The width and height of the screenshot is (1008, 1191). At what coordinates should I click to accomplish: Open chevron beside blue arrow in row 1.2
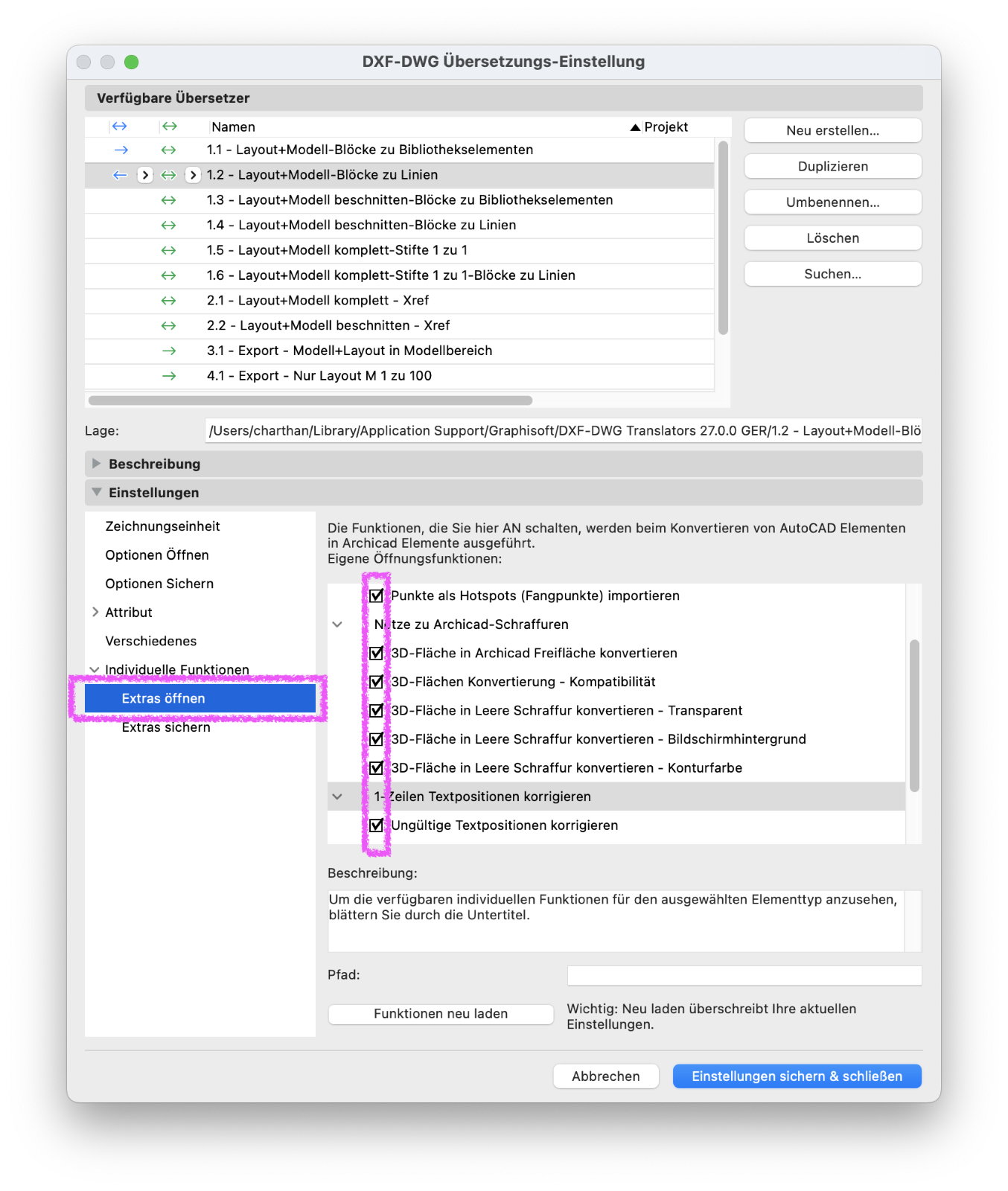[x=145, y=175]
